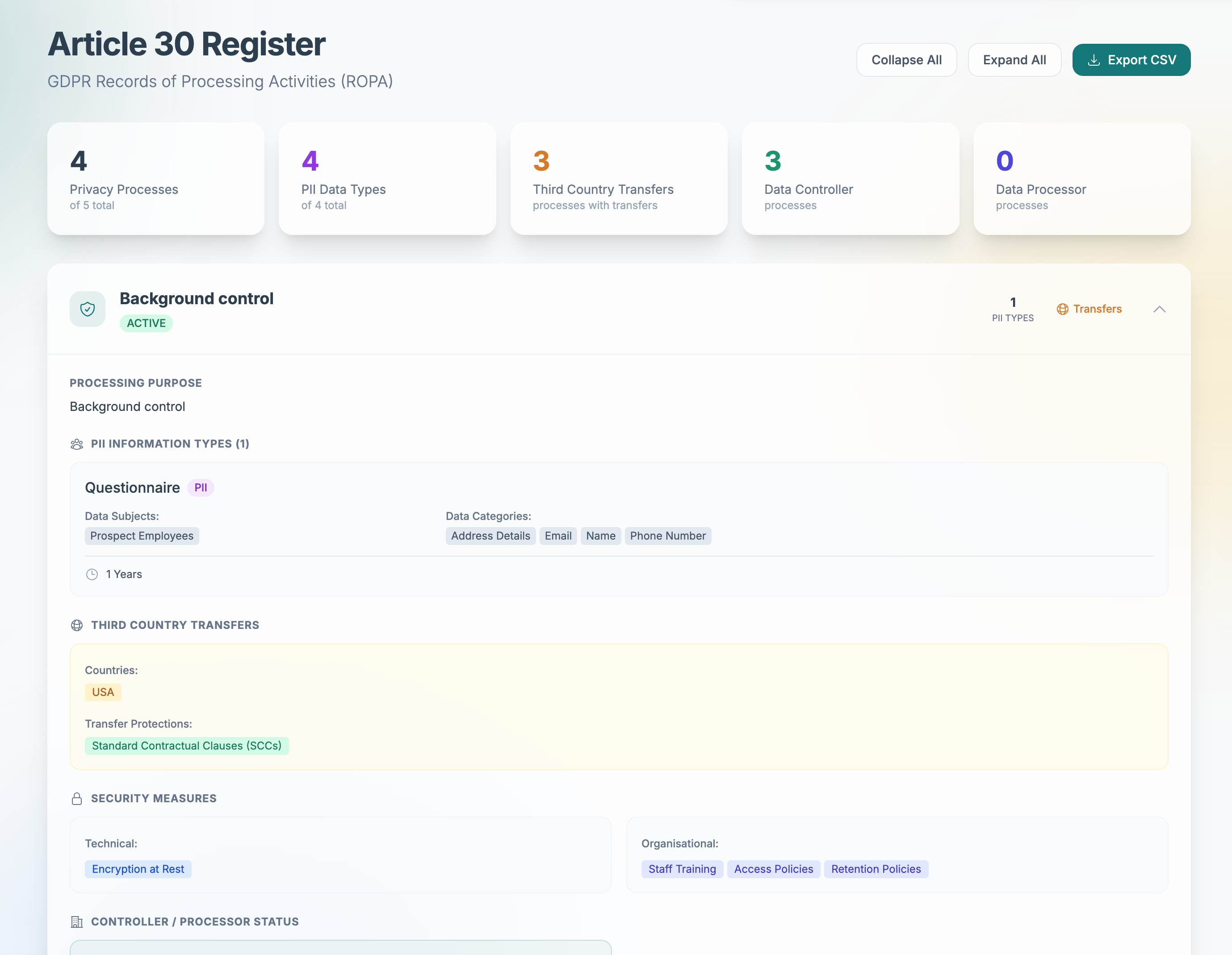Click the building icon beside CONTROLLER / PROCESSOR STATUS
The width and height of the screenshot is (1232, 955).
(77, 921)
